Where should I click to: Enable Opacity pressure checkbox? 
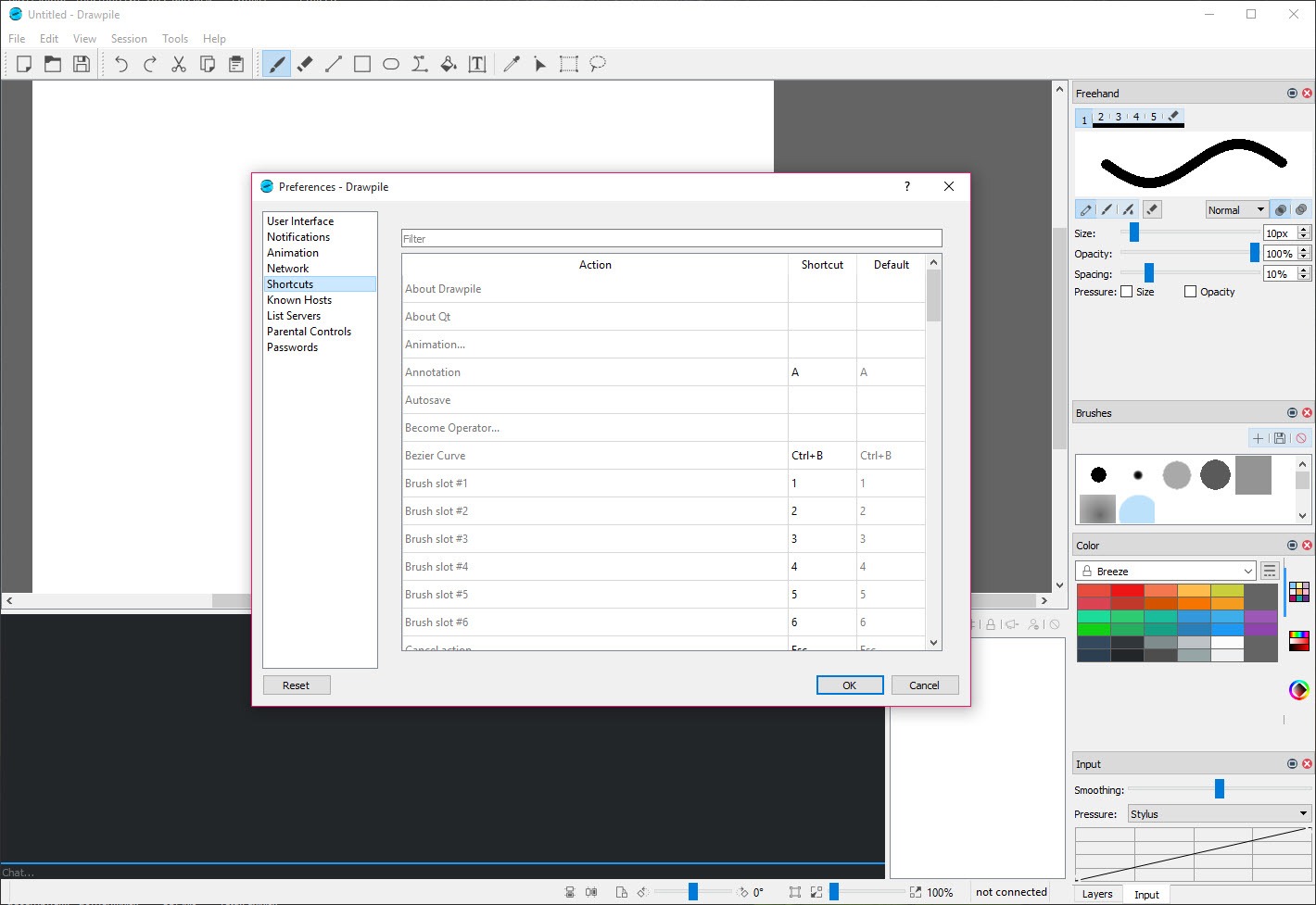click(1191, 292)
